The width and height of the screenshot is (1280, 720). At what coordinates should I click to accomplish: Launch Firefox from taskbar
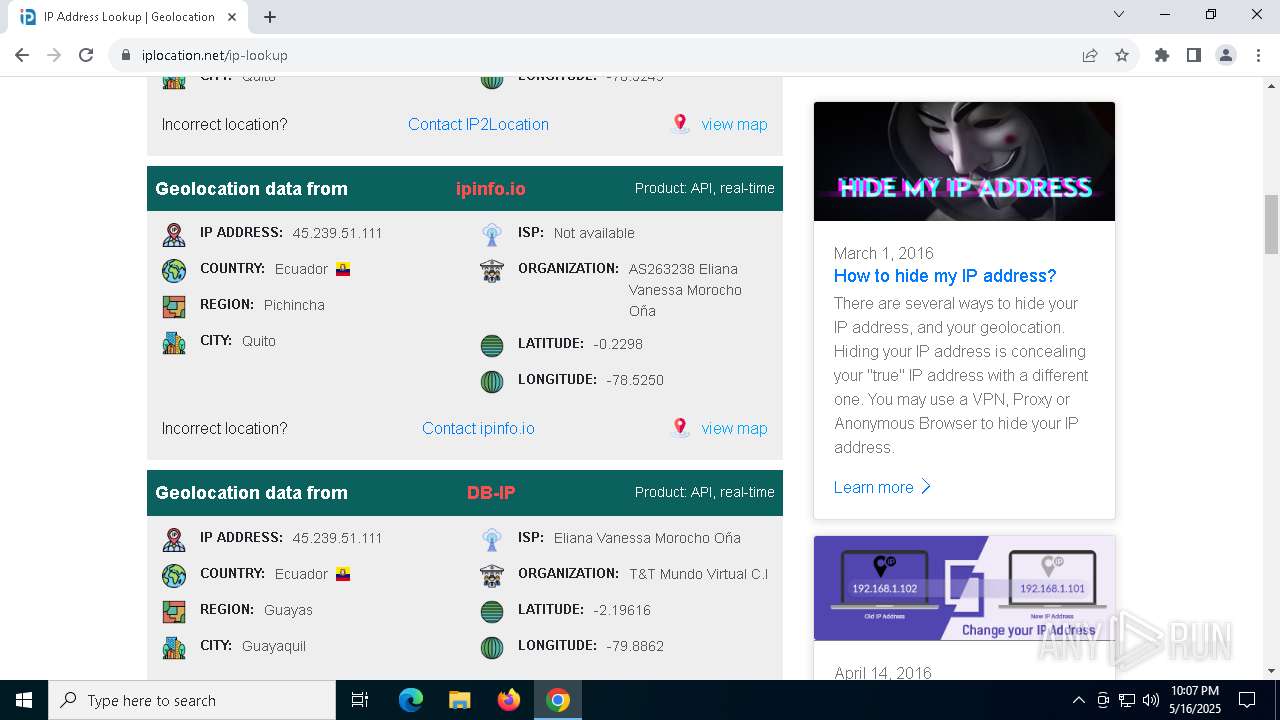coord(509,700)
